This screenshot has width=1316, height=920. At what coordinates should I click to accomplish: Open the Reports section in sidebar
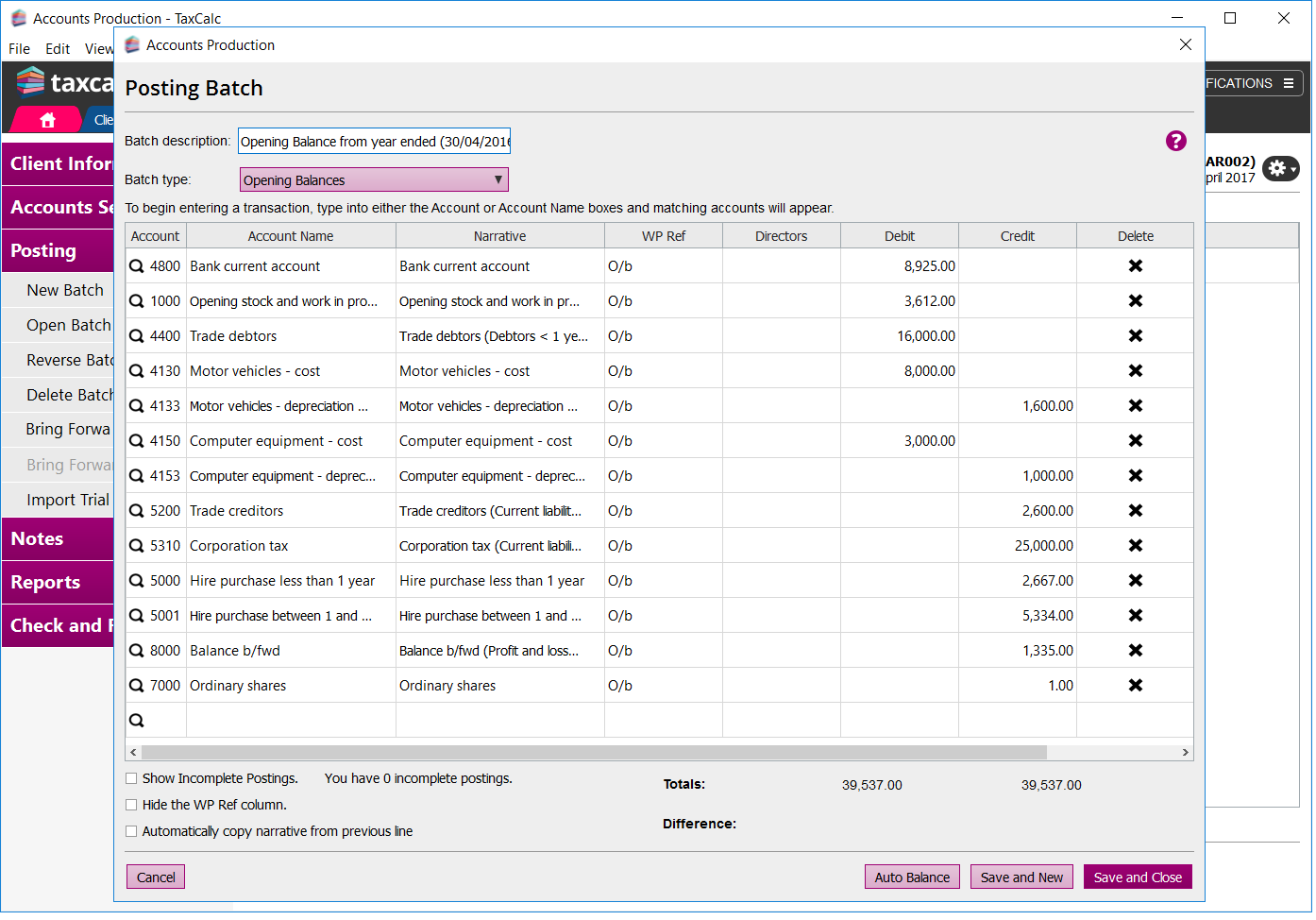(58, 583)
